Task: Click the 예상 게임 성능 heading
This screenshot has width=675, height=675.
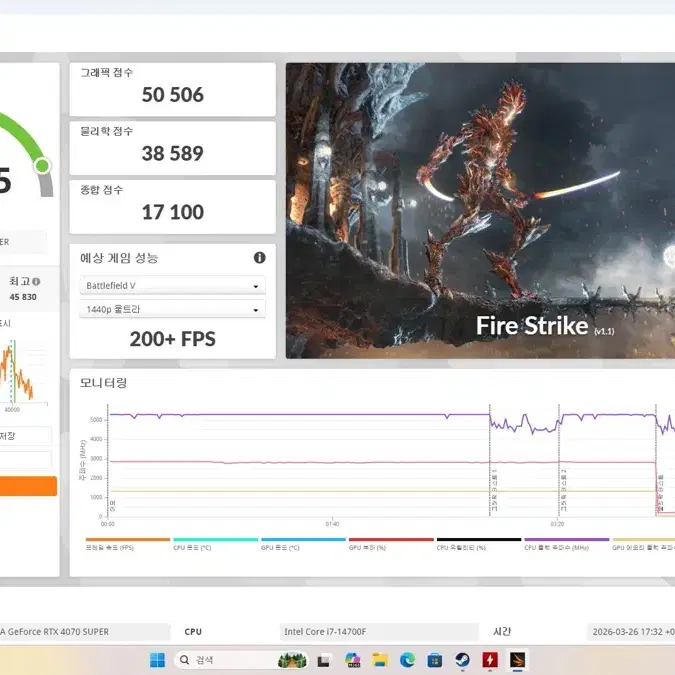Action: tap(119, 258)
